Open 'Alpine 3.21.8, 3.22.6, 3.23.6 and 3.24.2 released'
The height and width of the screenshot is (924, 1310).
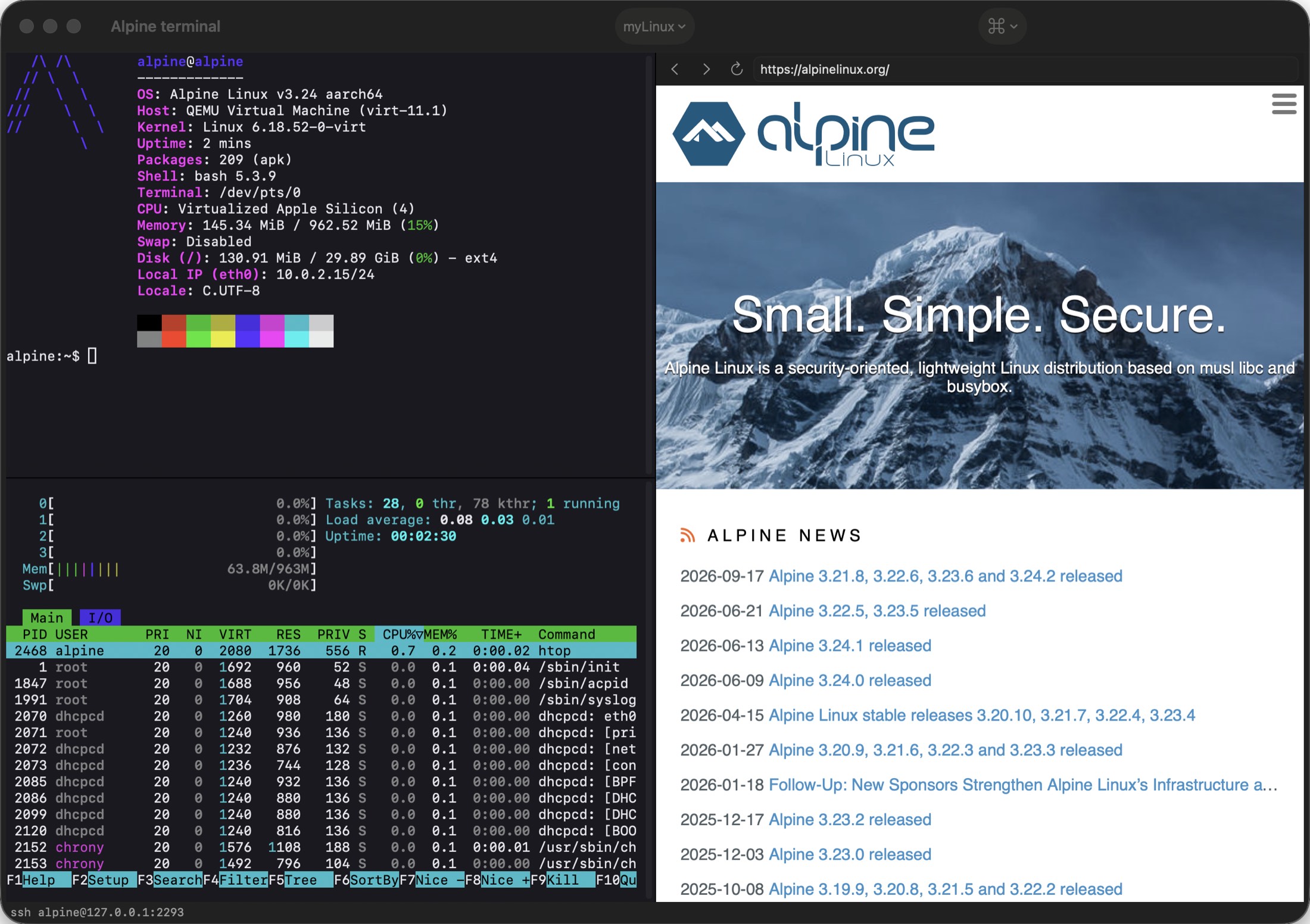tap(945, 576)
